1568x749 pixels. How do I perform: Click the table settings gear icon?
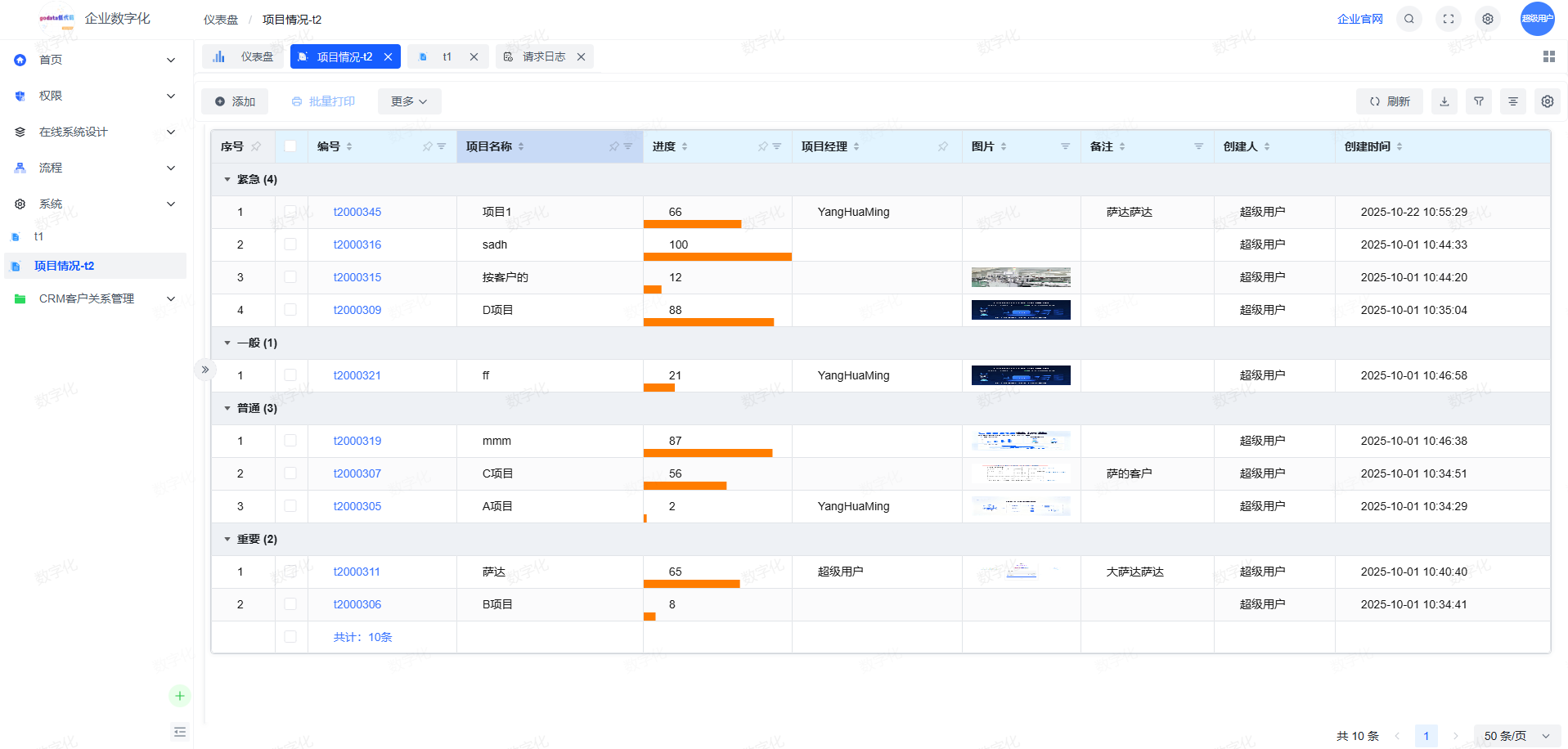click(x=1548, y=101)
